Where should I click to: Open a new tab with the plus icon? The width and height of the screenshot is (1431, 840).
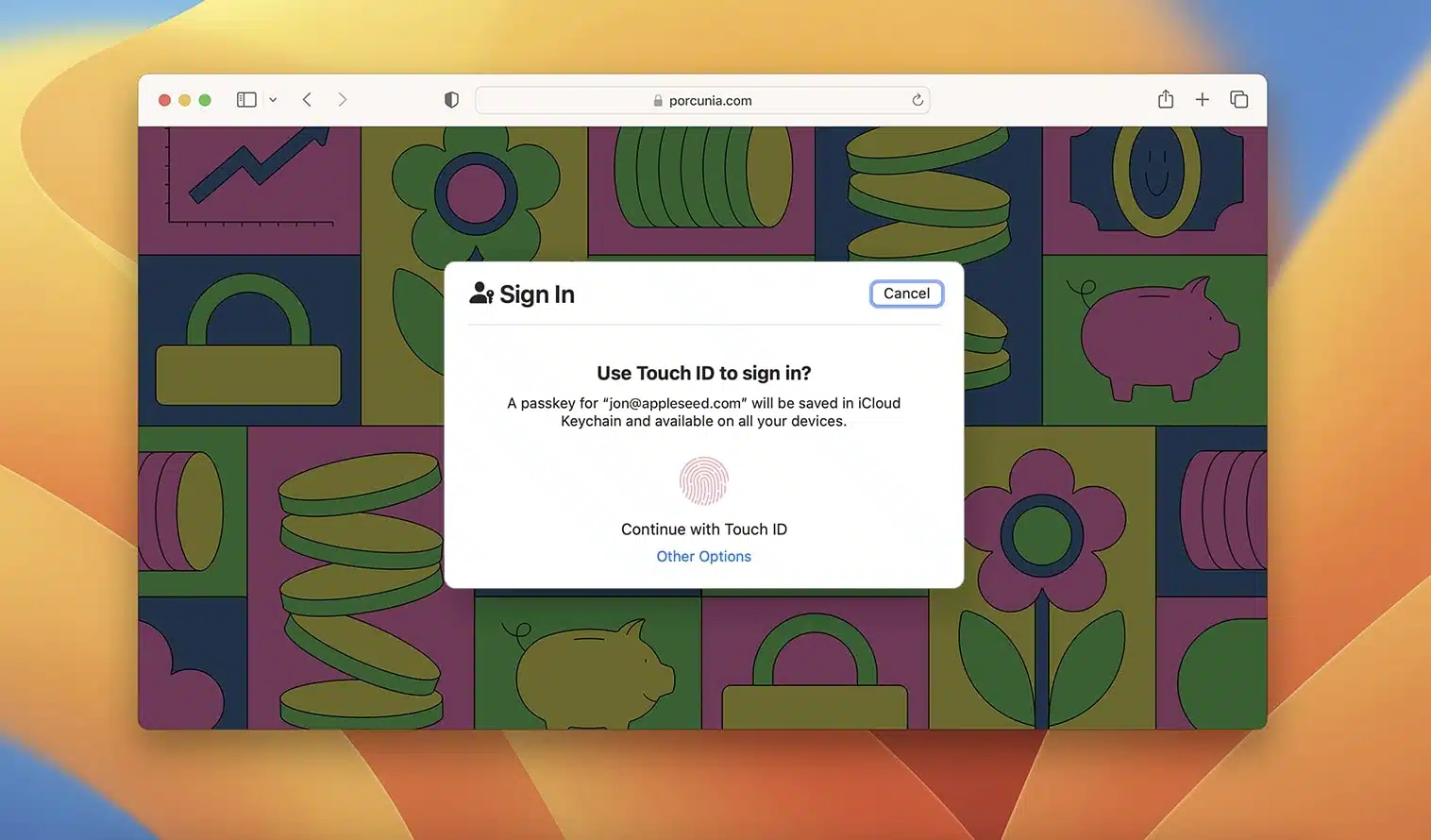tap(1202, 100)
